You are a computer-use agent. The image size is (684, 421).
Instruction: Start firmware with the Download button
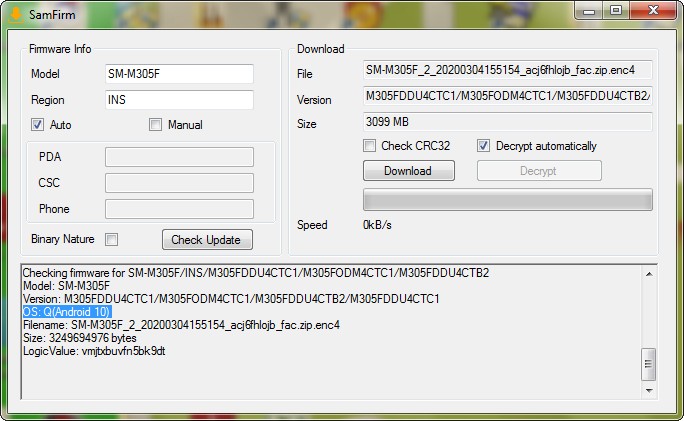coord(409,171)
